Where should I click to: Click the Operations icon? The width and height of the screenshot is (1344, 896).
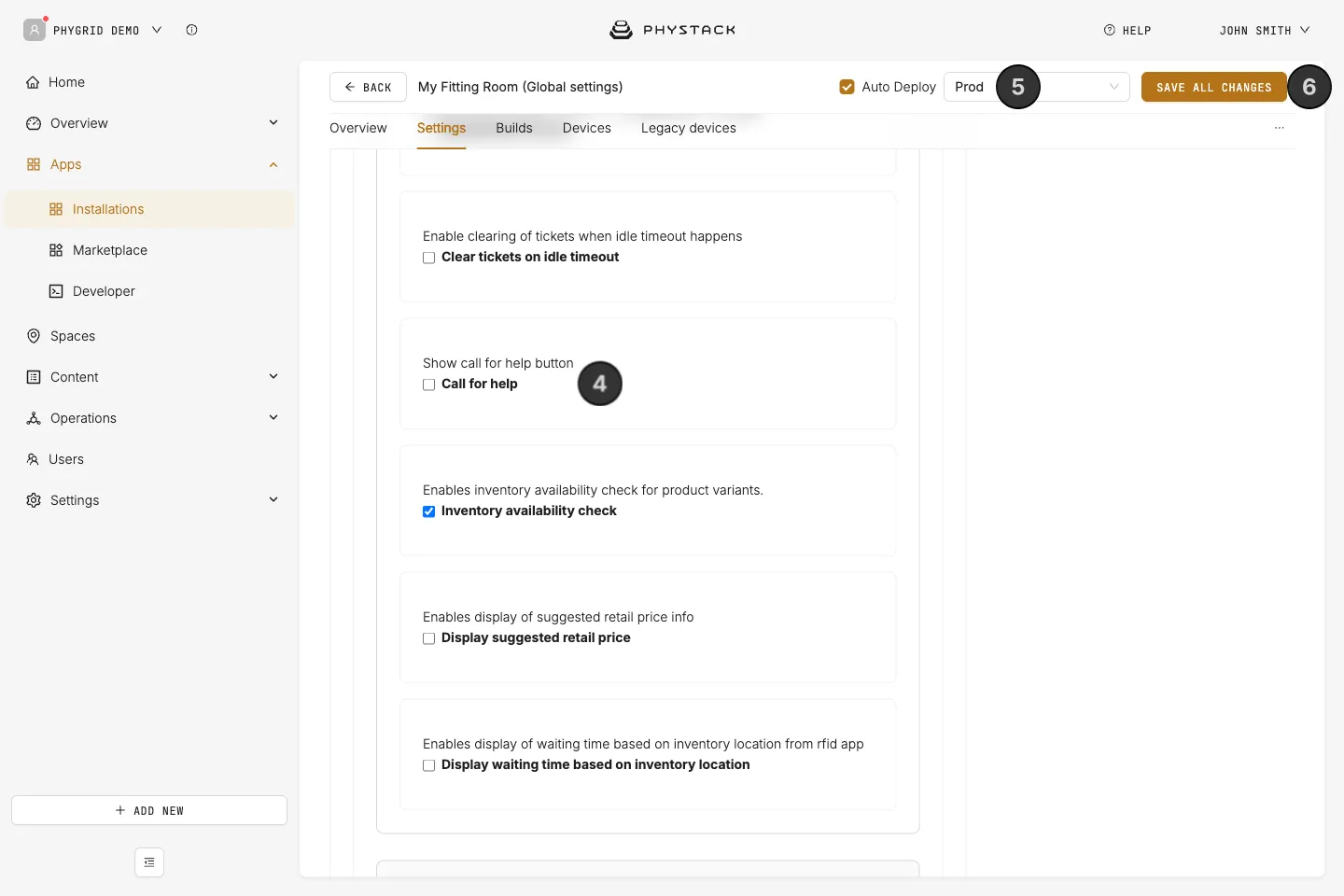(x=34, y=418)
